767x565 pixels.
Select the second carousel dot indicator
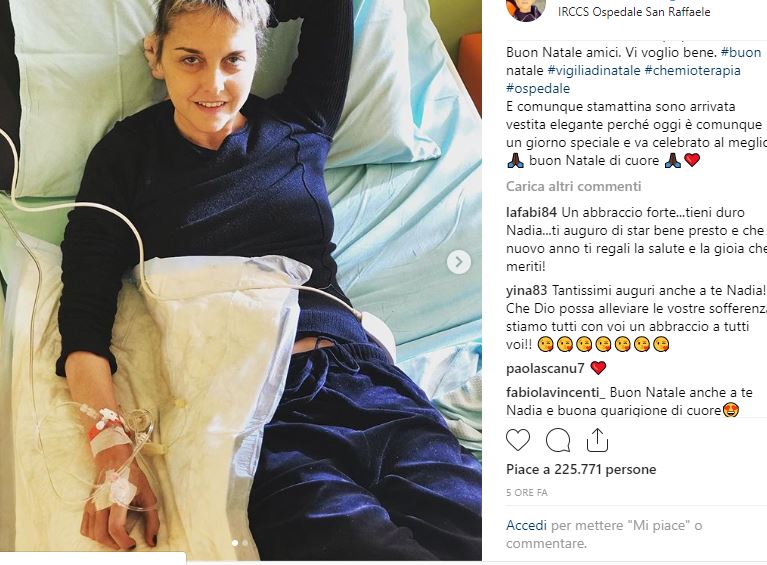pos(245,543)
